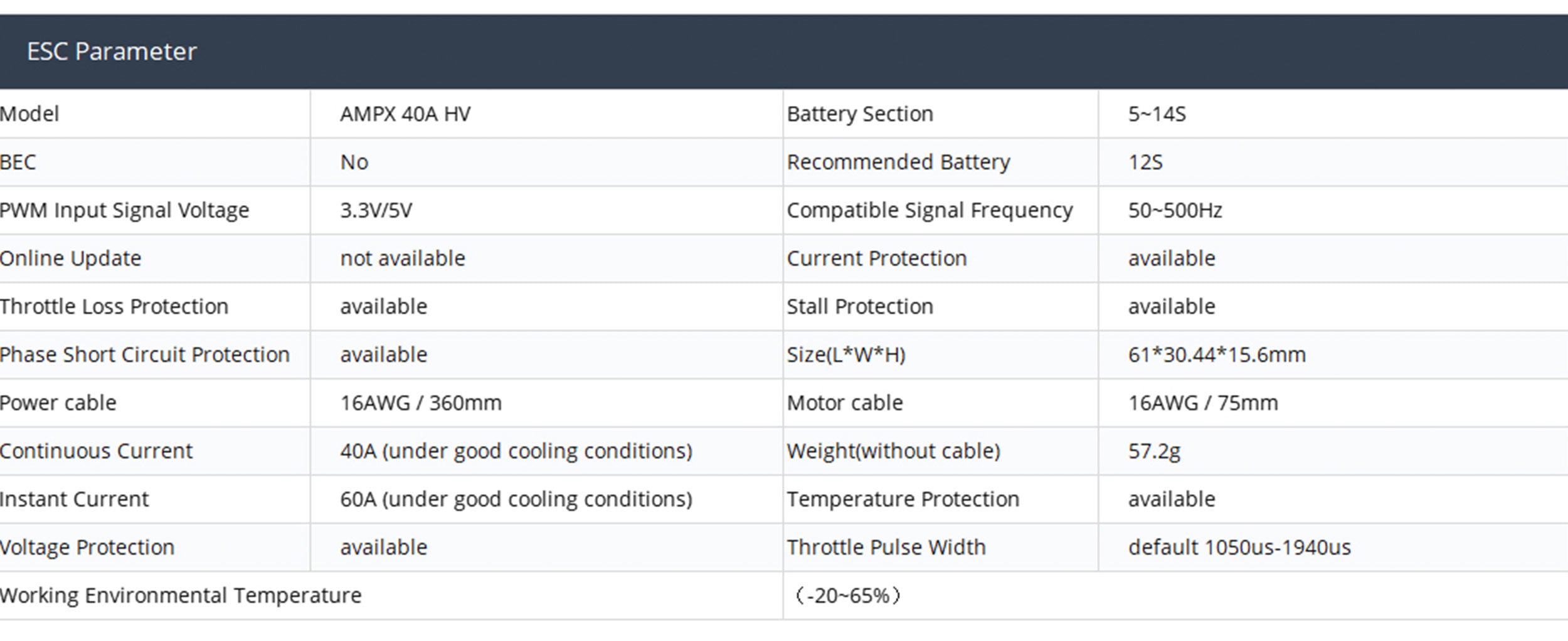Select the 5~14S battery value

coord(1157,114)
